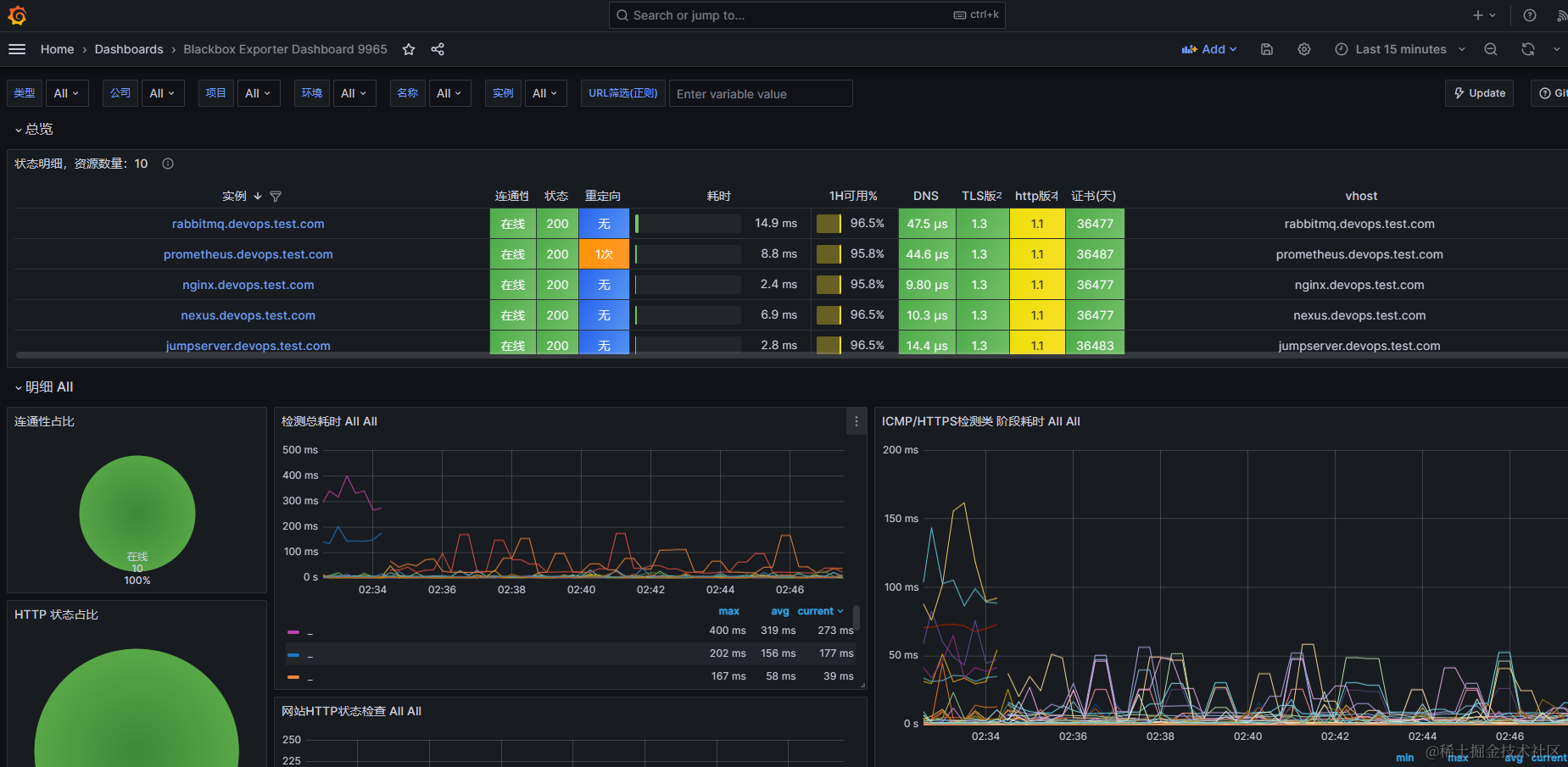1568x767 pixels.
Task: Open dashboard settings gear
Action: tap(1304, 49)
